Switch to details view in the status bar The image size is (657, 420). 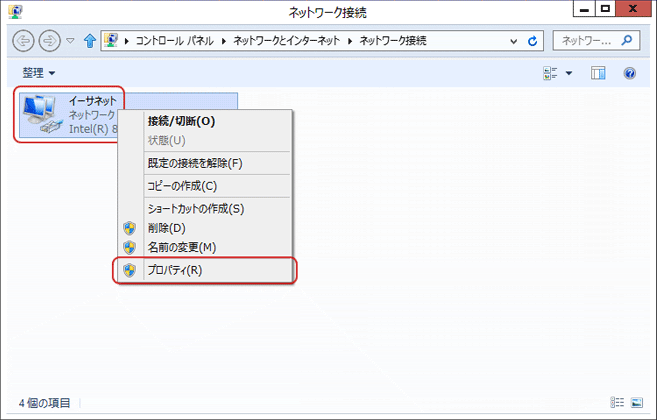pyautogui.click(x=617, y=402)
